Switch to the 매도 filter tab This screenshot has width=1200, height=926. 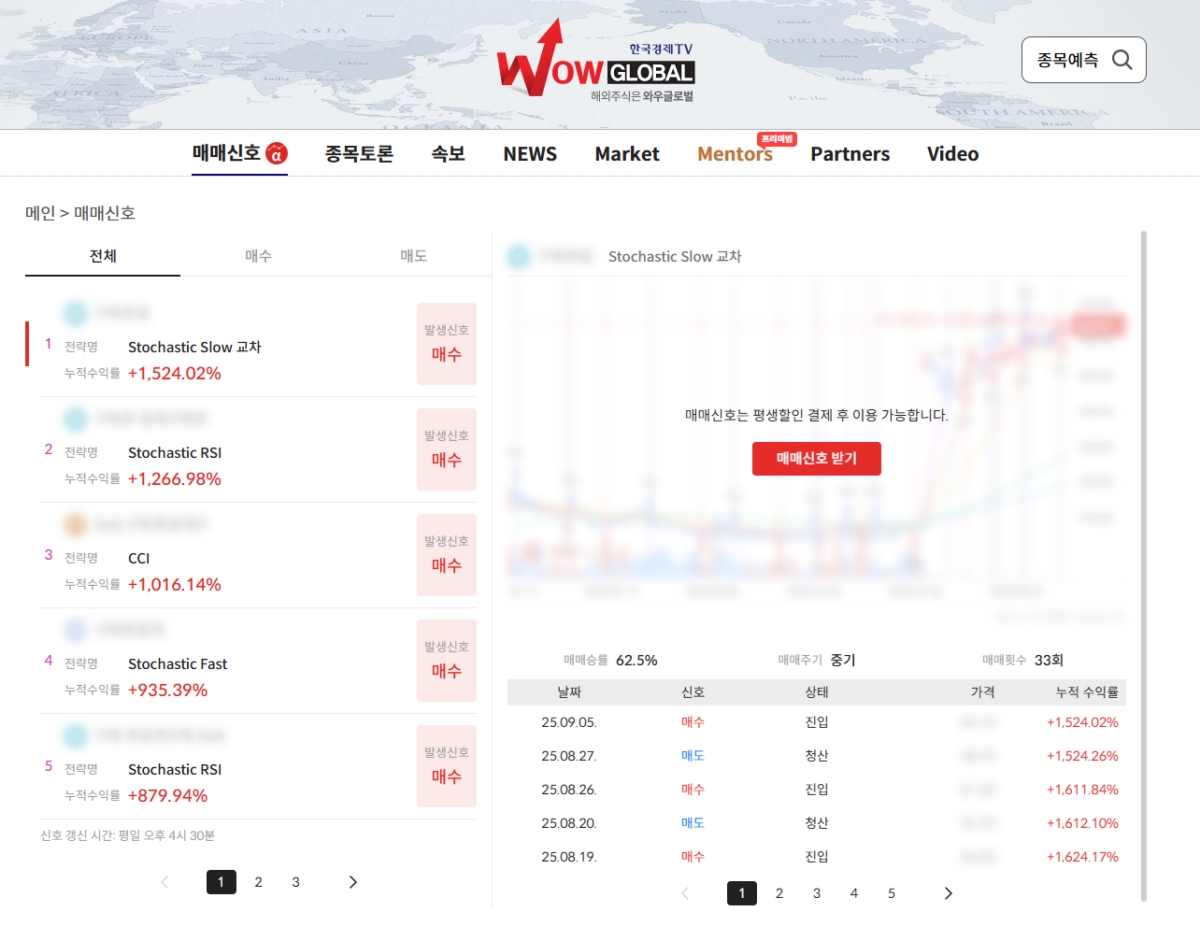click(x=413, y=256)
